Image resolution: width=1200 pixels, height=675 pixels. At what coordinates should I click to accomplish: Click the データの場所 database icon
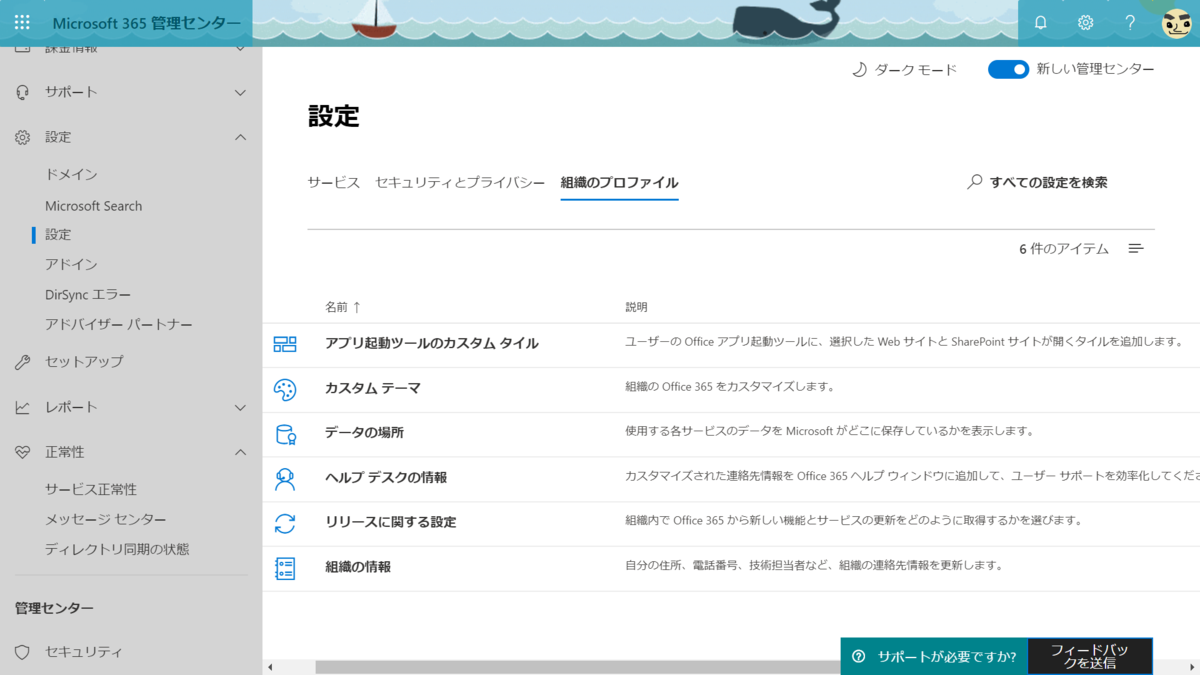tap(285, 434)
